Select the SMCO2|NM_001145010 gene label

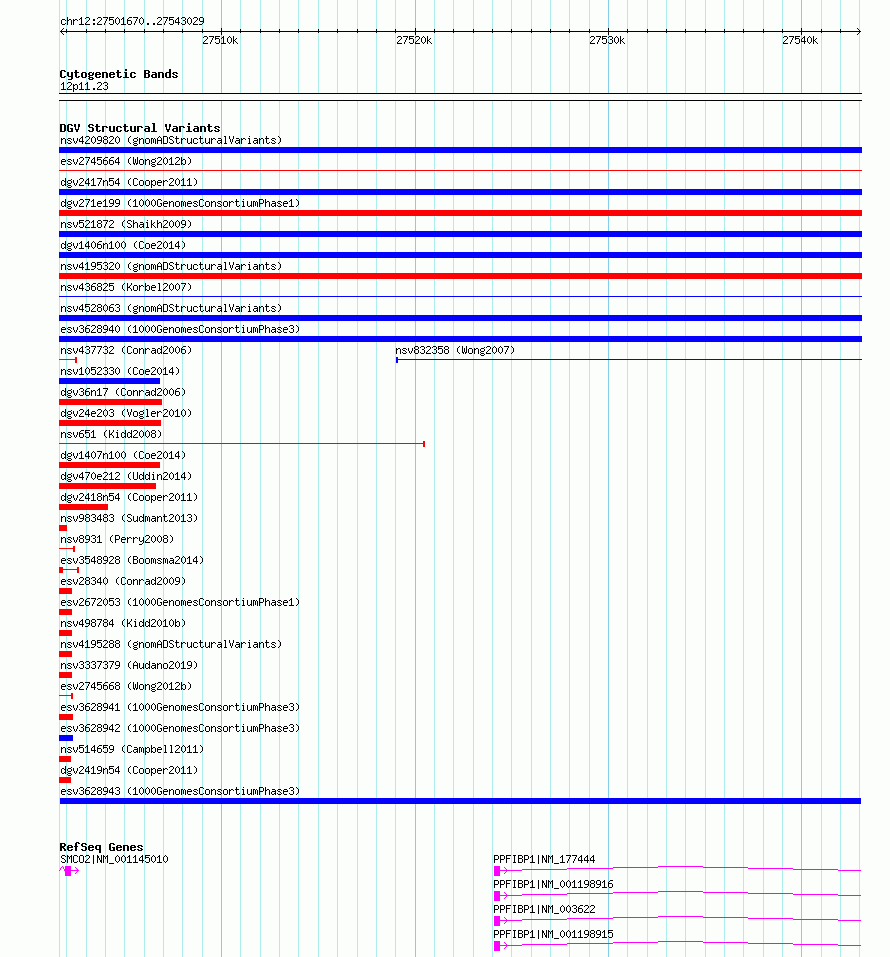coord(114,859)
